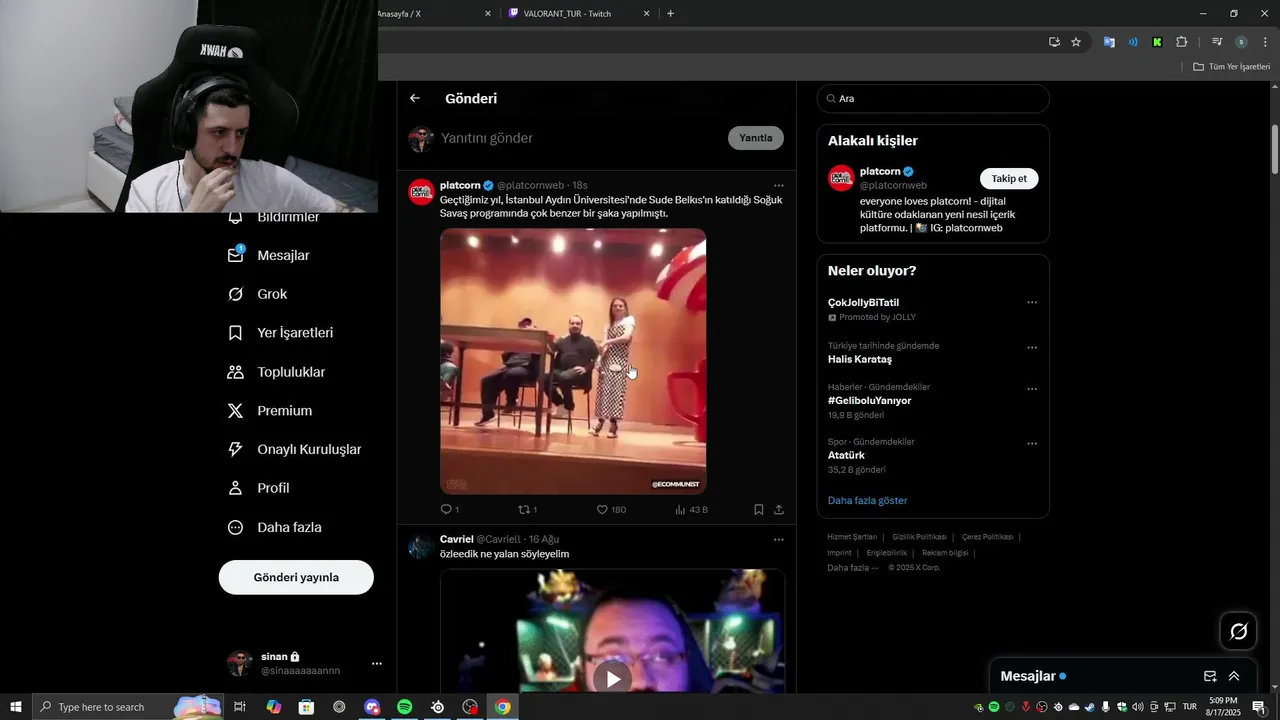
Task: Open the Chrome profile avatar
Action: point(1241,42)
